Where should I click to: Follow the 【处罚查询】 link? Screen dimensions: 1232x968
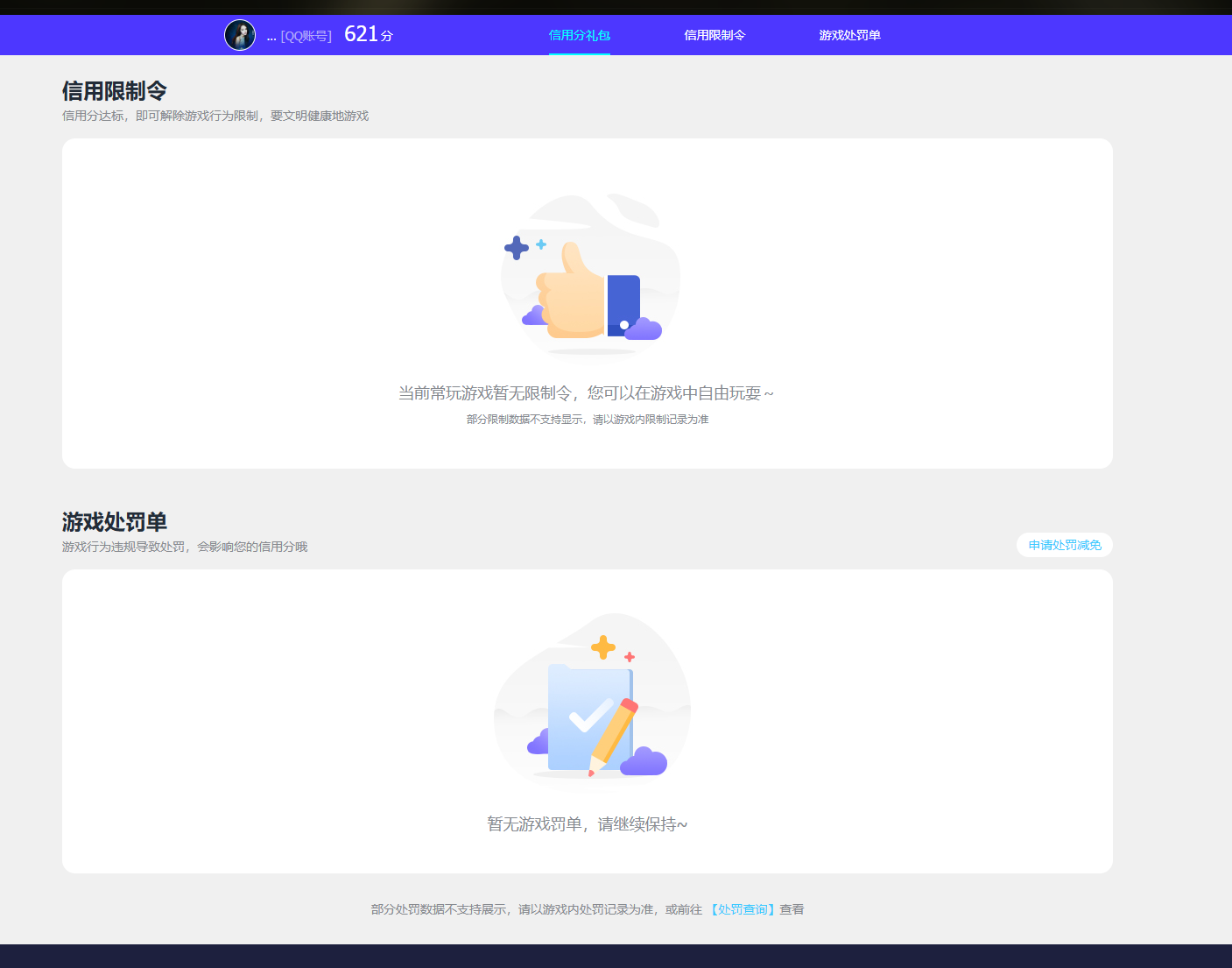click(x=742, y=909)
